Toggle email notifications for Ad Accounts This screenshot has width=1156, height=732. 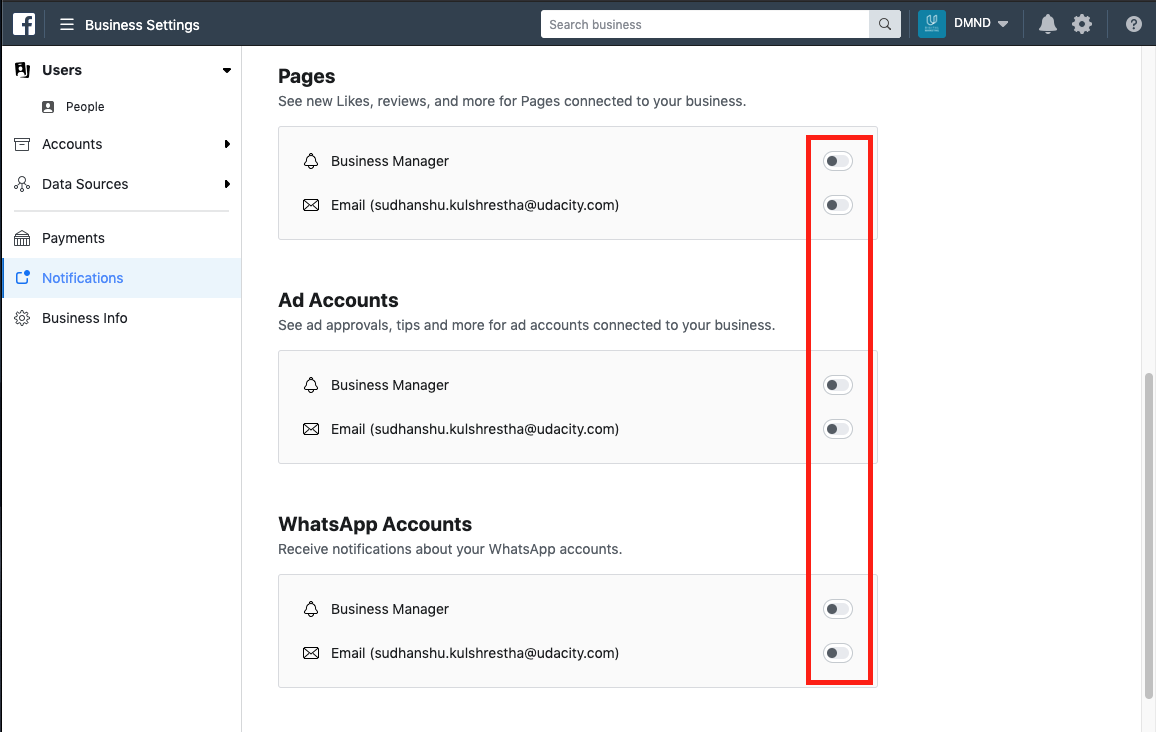click(837, 428)
